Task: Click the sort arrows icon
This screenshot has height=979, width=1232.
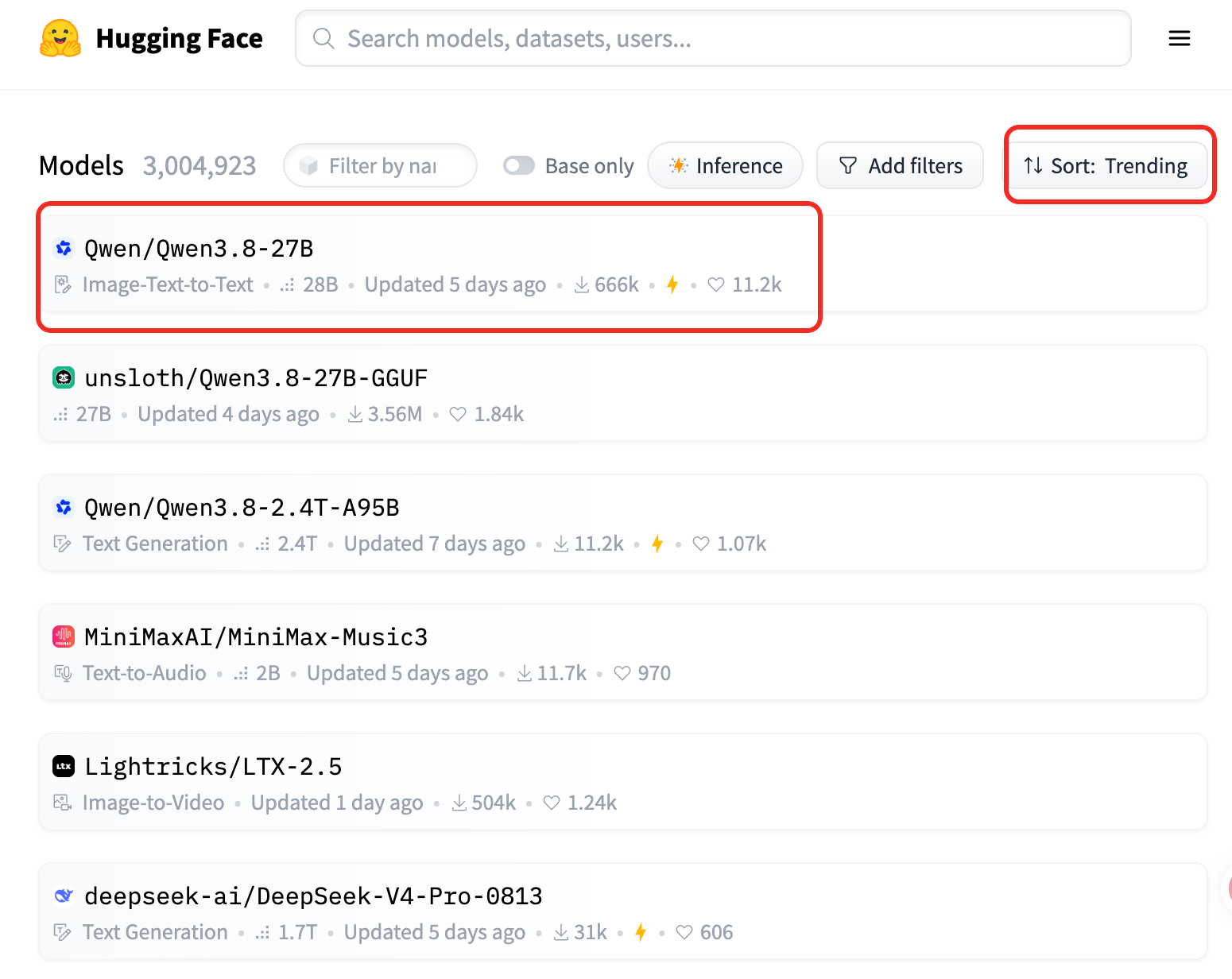Action: coord(1033,165)
